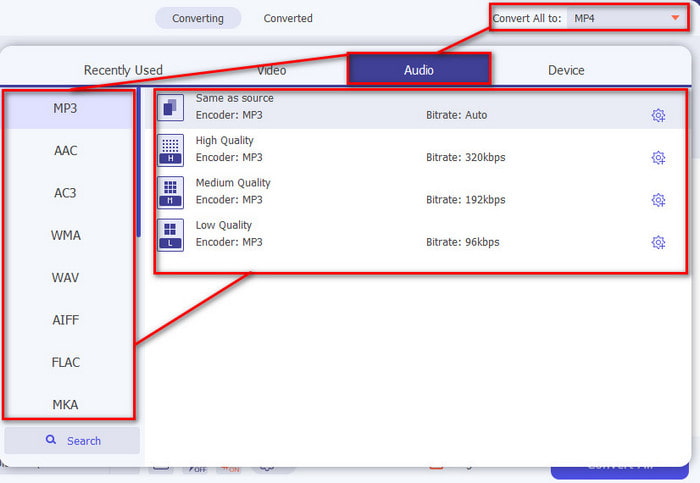Click the magnifier icon in Search box
The width and height of the screenshot is (700, 483).
click(x=51, y=440)
